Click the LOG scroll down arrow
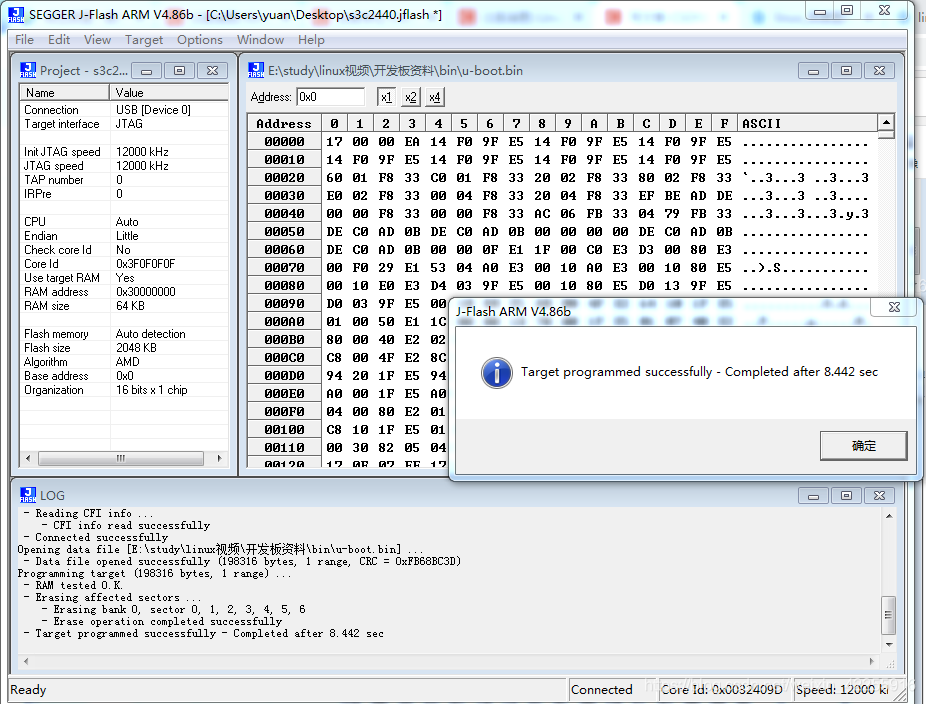The image size is (926, 704). click(889, 645)
